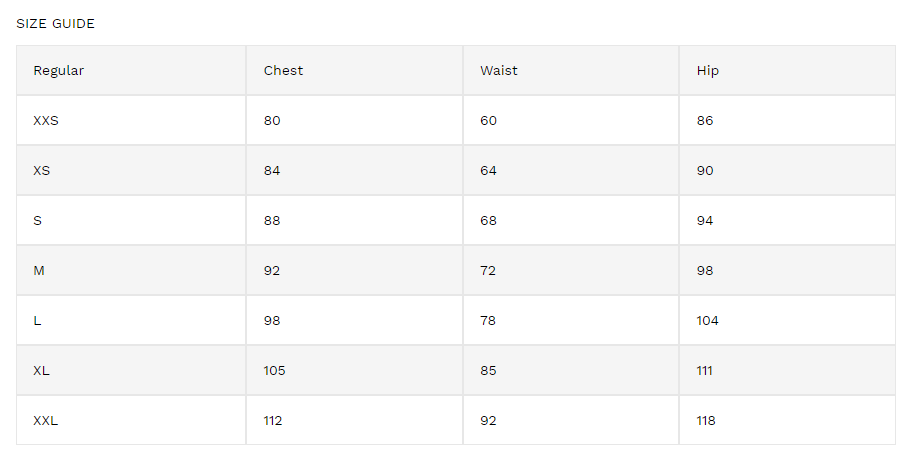This screenshot has height=470, width=912.
Task: Click the XXS chest value 80
Action: tap(272, 121)
